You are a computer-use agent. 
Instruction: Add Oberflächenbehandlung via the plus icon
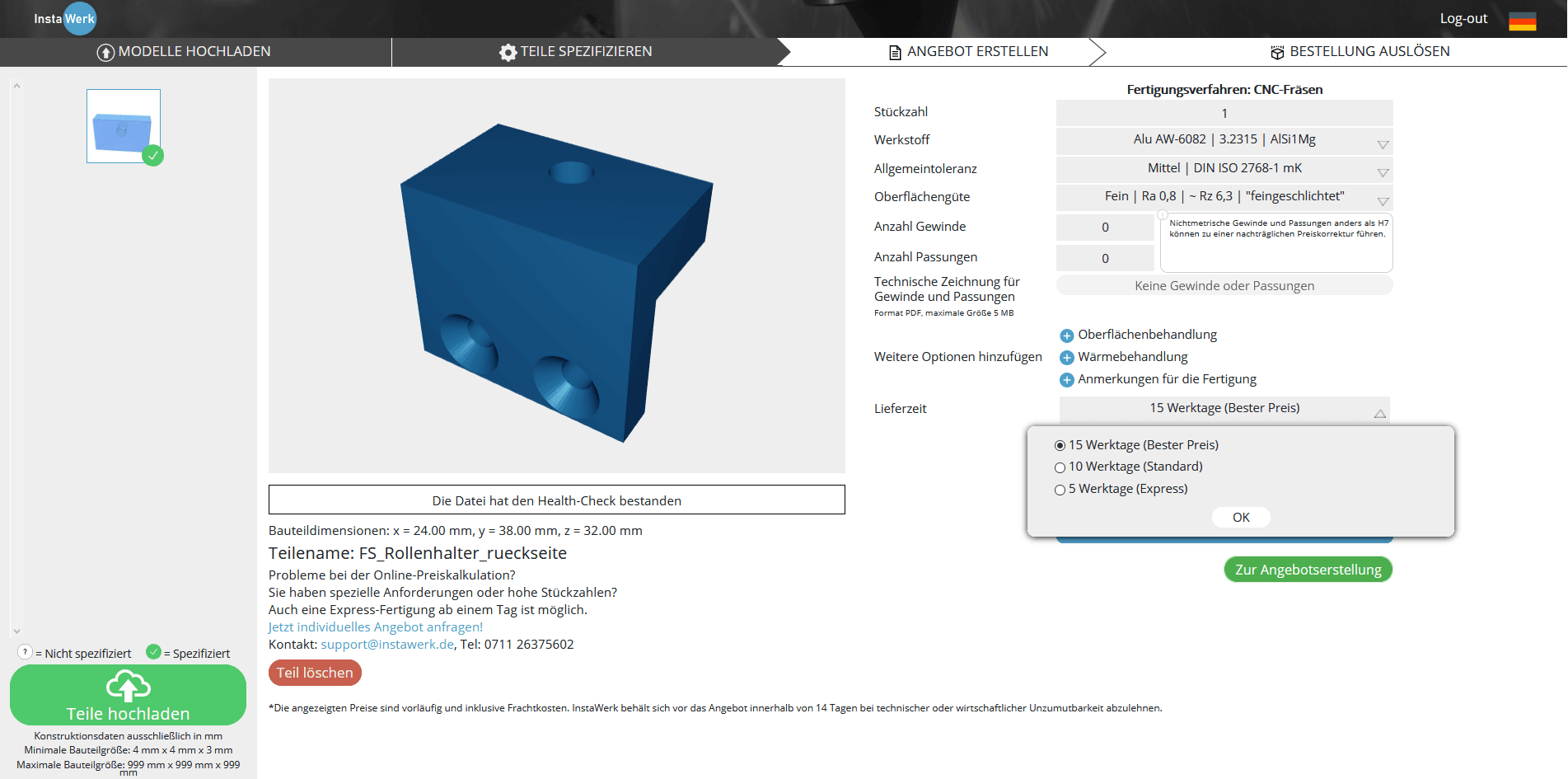1066,335
